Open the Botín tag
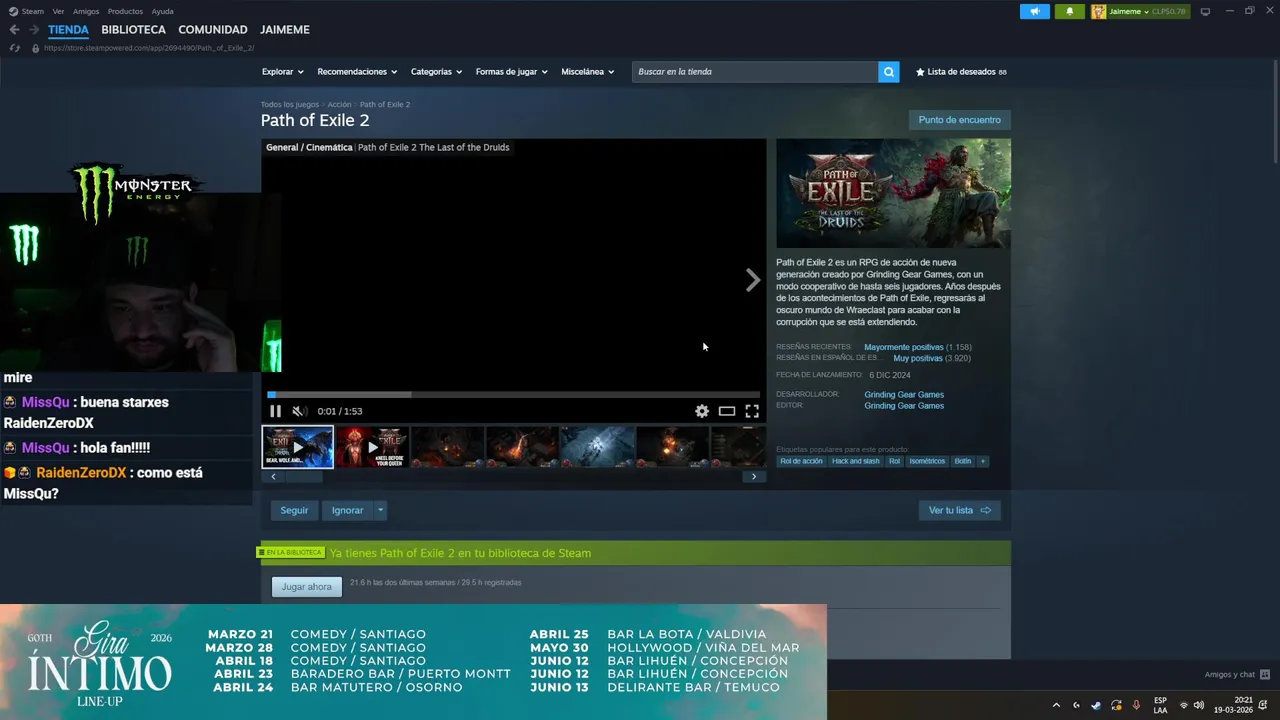Viewport: 1280px width, 720px height. click(962, 461)
